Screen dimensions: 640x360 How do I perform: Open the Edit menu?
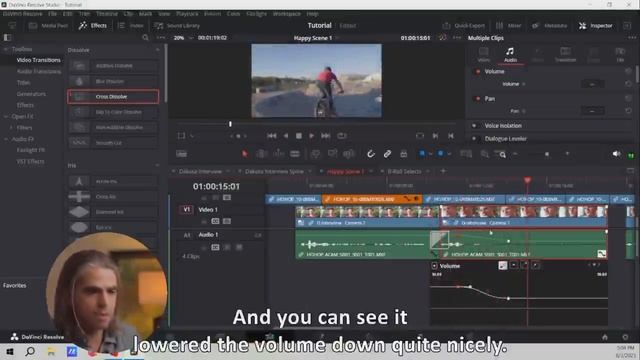point(67,13)
